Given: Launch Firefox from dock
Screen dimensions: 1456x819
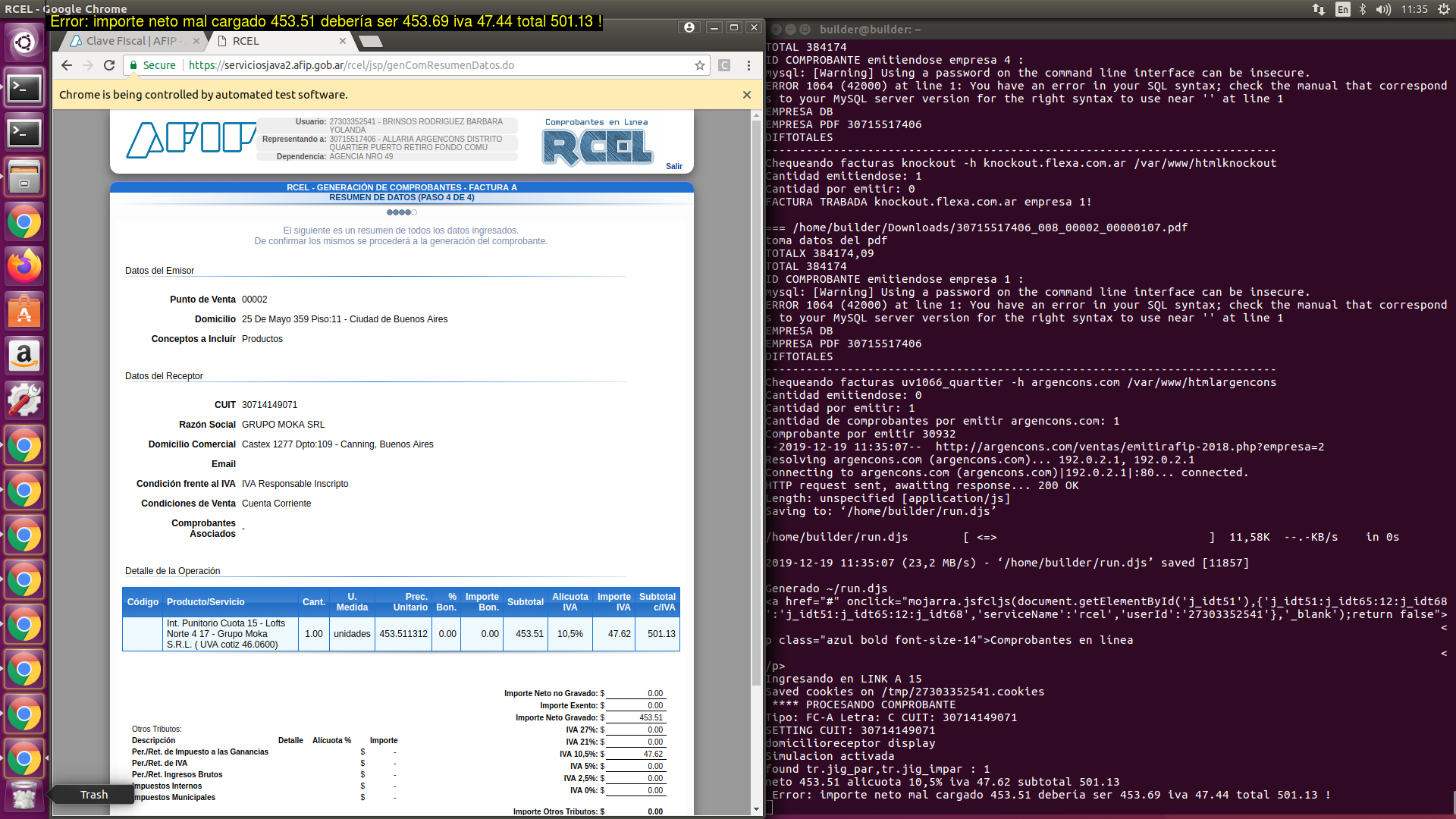Looking at the screenshot, I should (x=24, y=267).
